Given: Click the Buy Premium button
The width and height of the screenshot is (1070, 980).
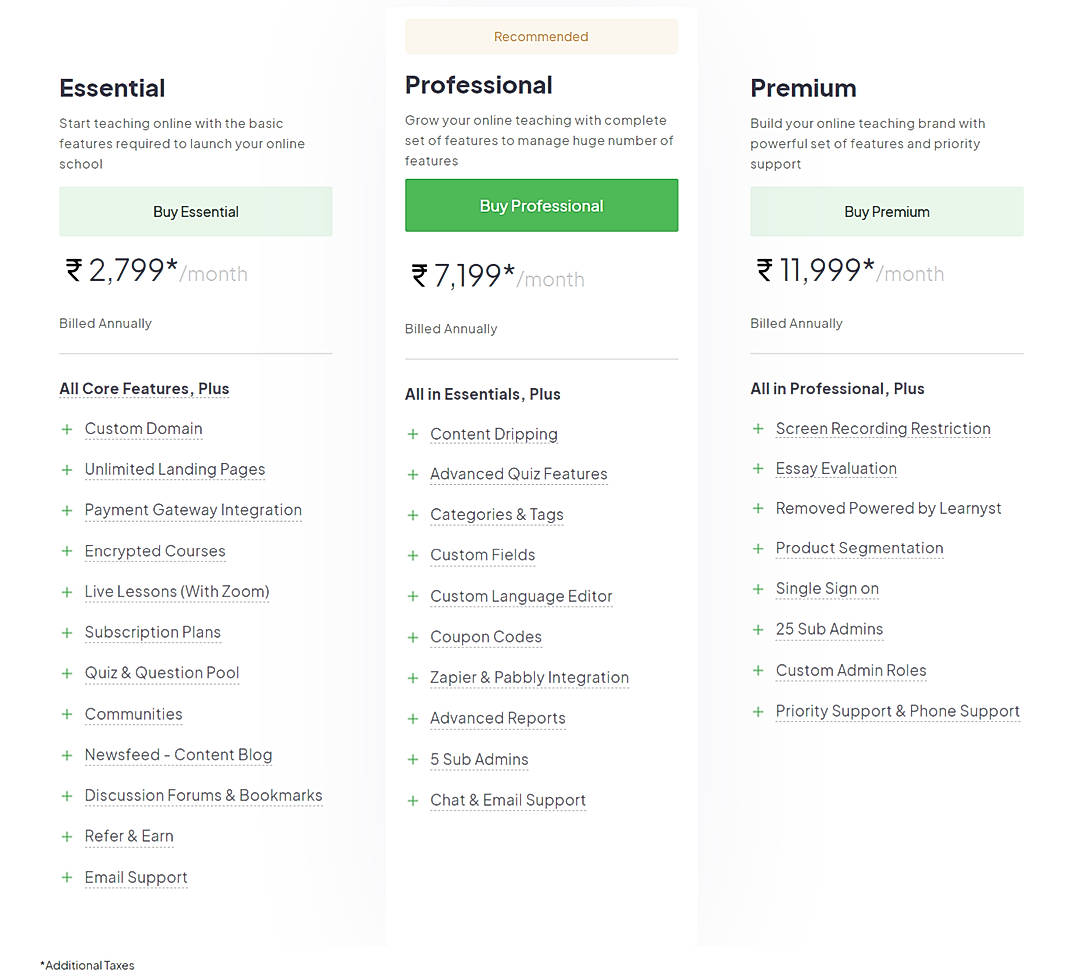Looking at the screenshot, I should click(886, 211).
